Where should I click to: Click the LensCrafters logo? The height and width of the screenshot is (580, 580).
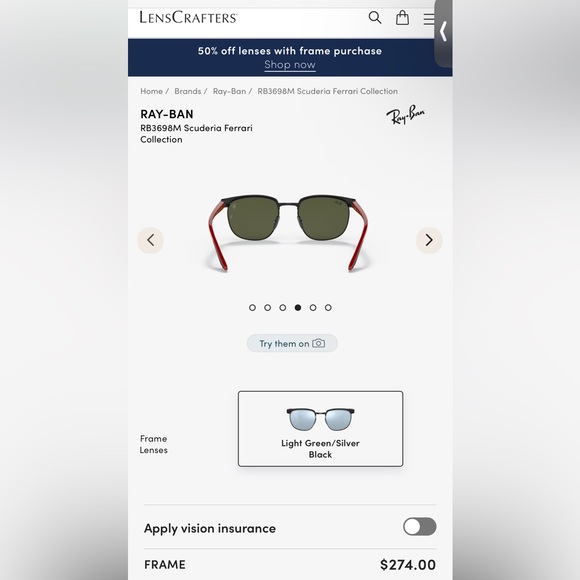188,17
